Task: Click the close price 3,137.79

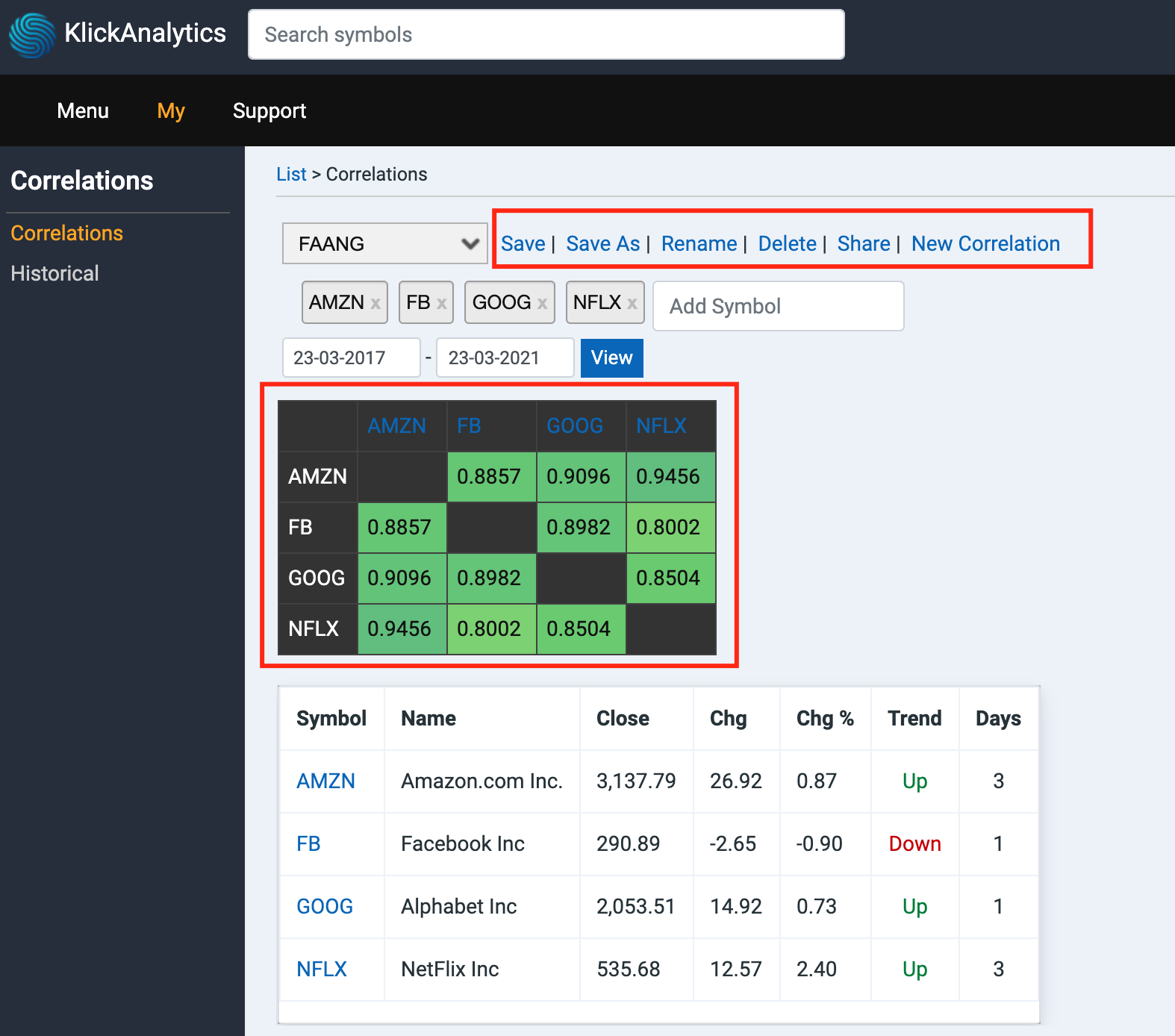Action: click(x=636, y=781)
